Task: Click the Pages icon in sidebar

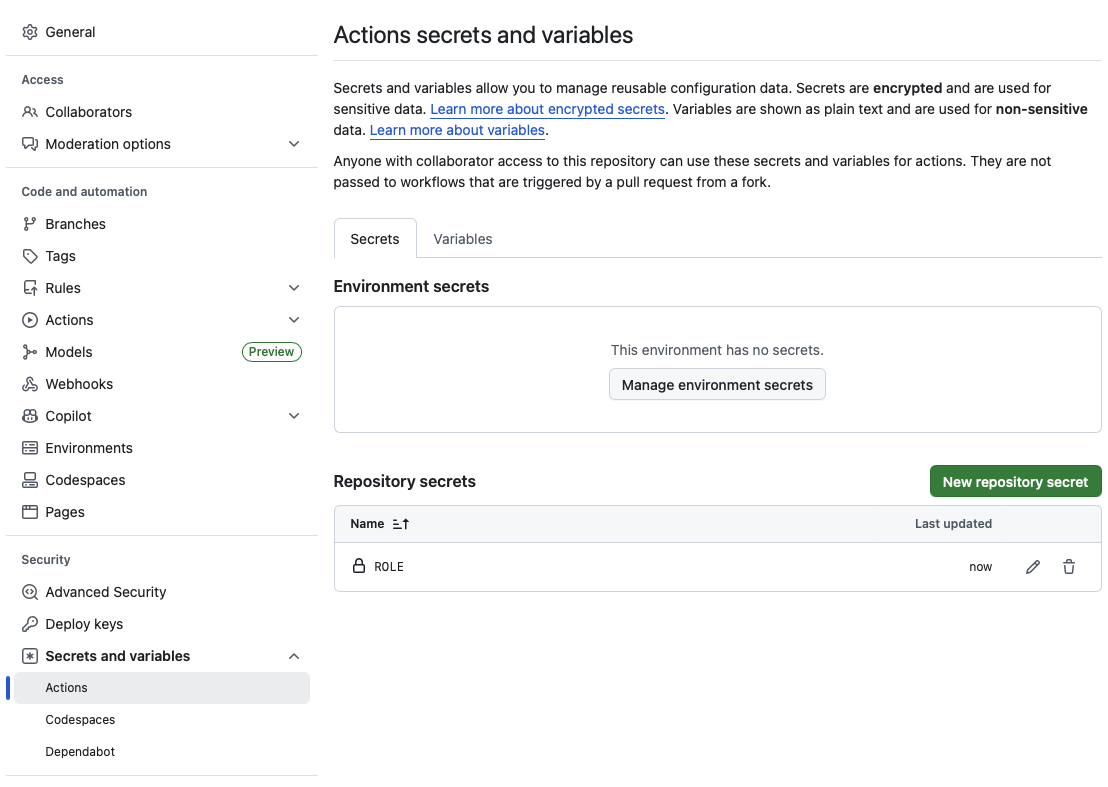Action: (30, 512)
